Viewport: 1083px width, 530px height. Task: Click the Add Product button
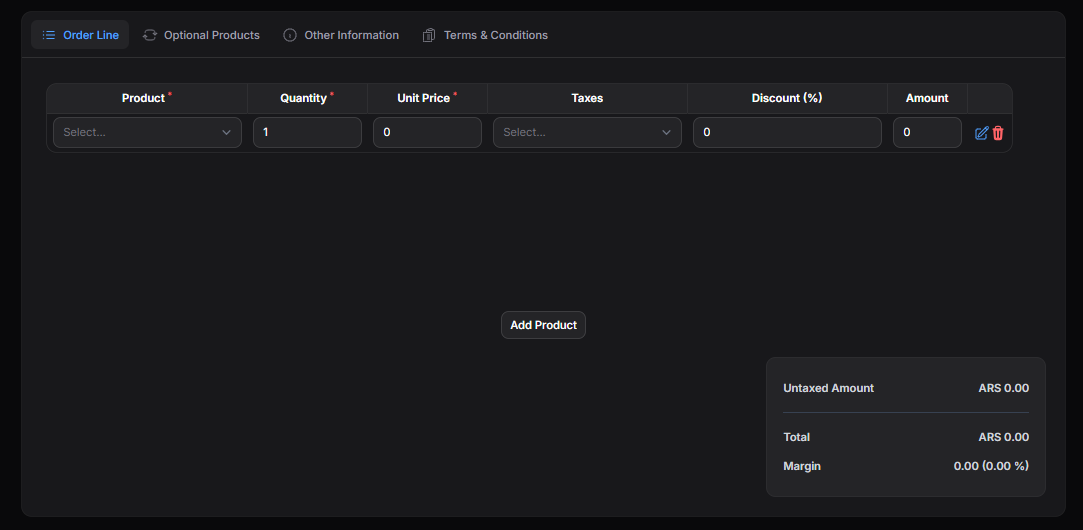(544, 325)
